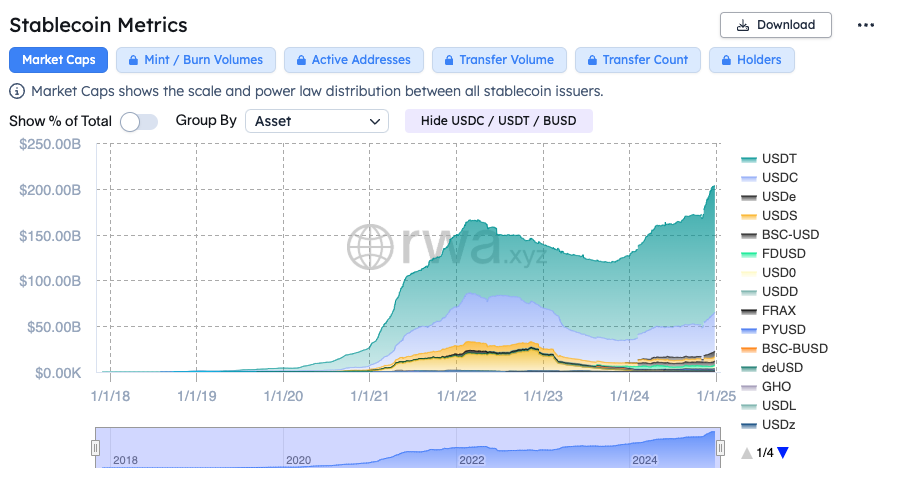The image size is (897, 489).
Task: Click the Download button
Action: (x=775, y=25)
